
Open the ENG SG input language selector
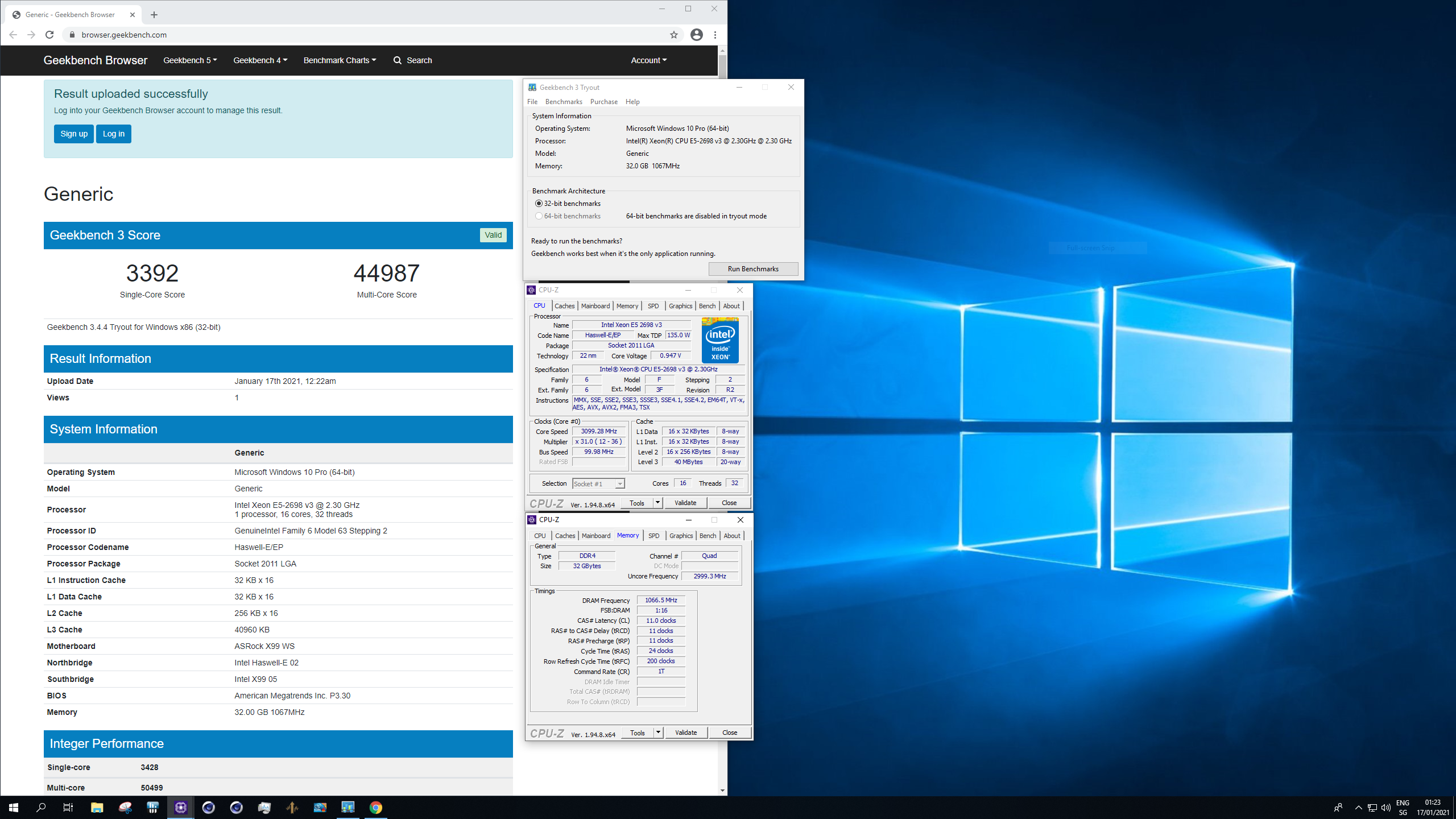pos(1403,808)
